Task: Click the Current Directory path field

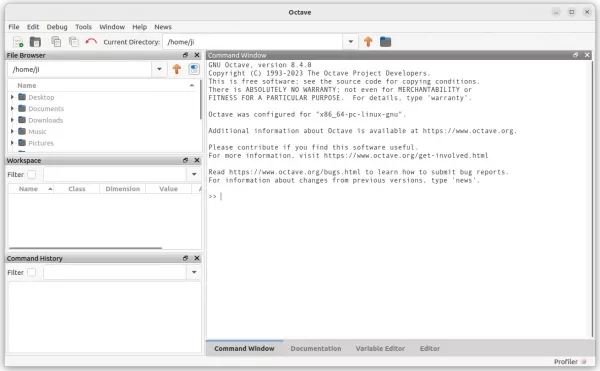Action: pyautogui.click(x=253, y=42)
